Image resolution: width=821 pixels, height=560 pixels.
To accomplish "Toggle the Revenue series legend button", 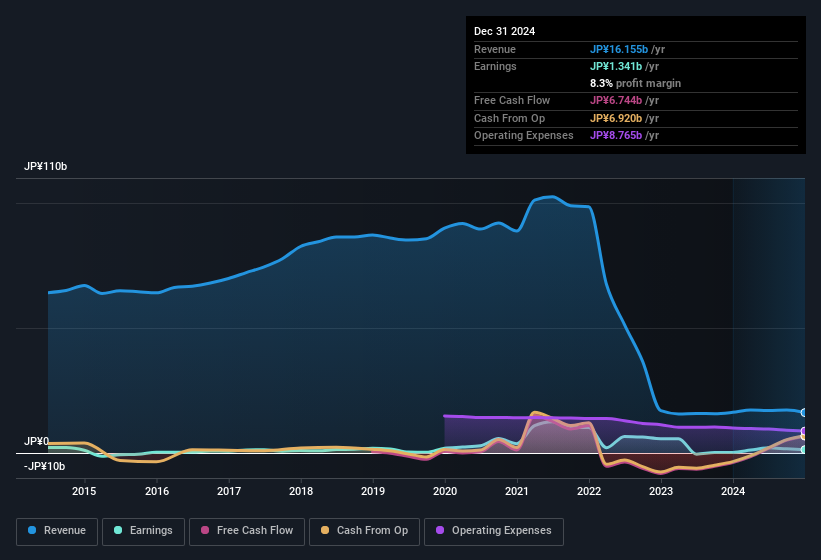I will (57, 531).
